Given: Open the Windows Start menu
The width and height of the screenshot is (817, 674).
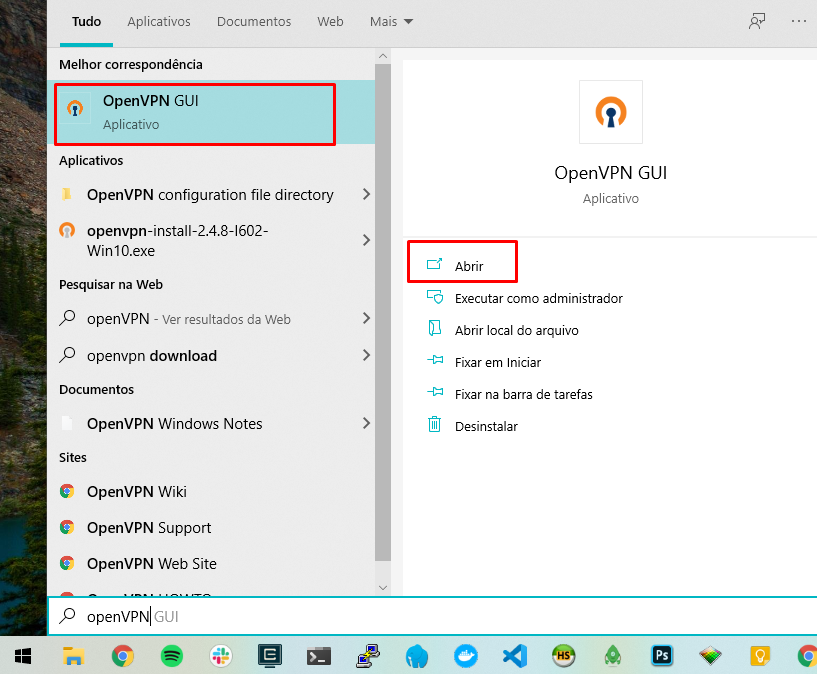Looking at the screenshot, I should (x=23, y=656).
